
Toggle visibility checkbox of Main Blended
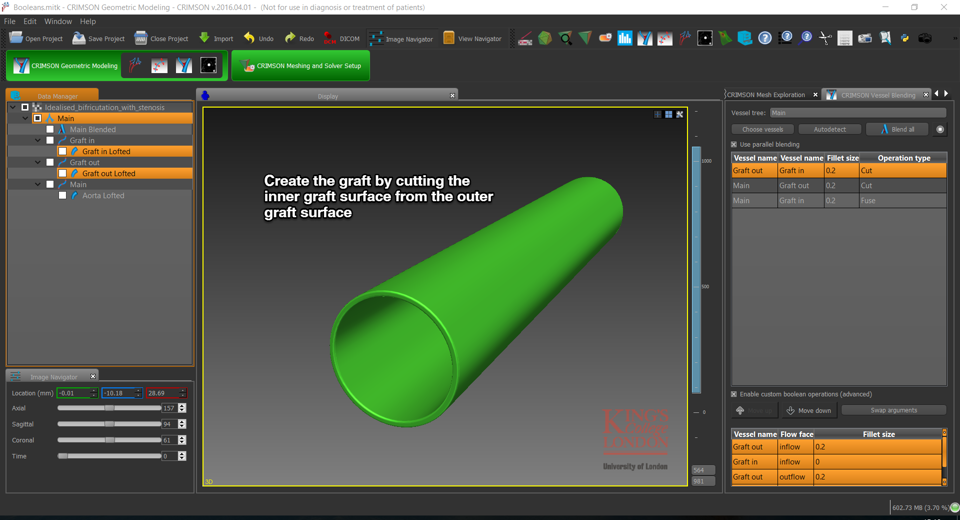click(x=50, y=130)
